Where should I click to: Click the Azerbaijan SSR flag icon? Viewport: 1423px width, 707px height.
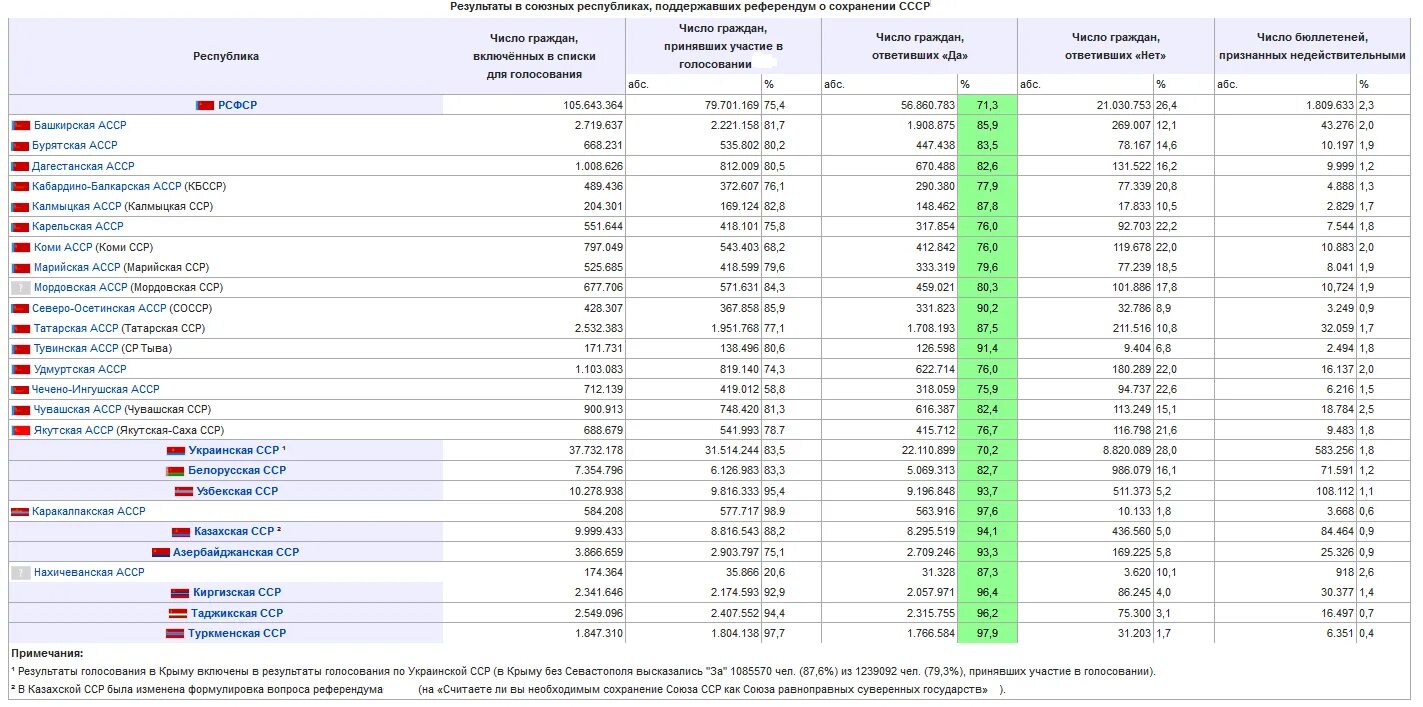coord(161,552)
